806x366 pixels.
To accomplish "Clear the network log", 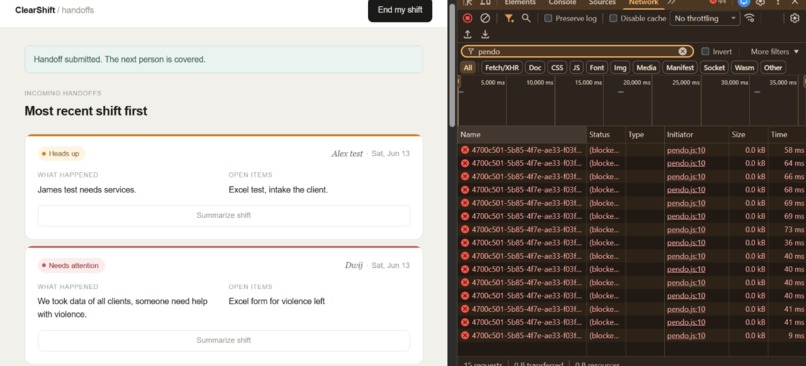I will click(485, 19).
